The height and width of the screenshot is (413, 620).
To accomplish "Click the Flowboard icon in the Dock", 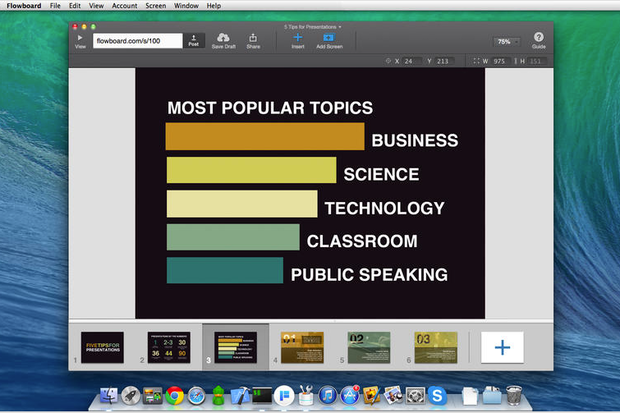I will coord(284,396).
